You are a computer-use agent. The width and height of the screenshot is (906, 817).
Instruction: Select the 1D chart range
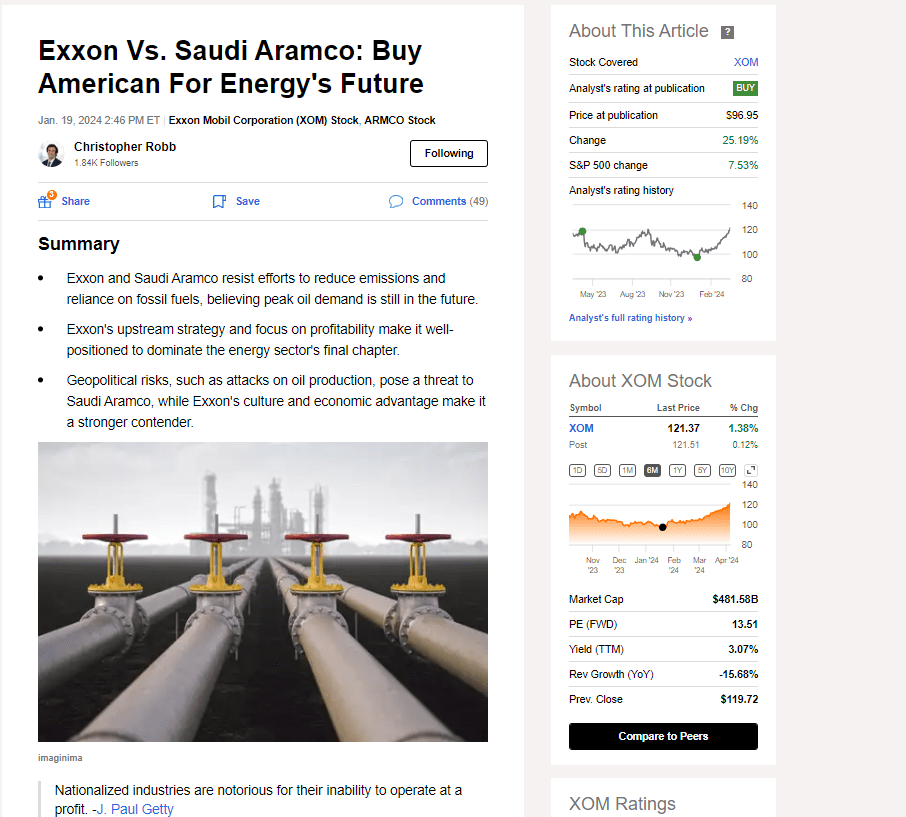(577, 470)
